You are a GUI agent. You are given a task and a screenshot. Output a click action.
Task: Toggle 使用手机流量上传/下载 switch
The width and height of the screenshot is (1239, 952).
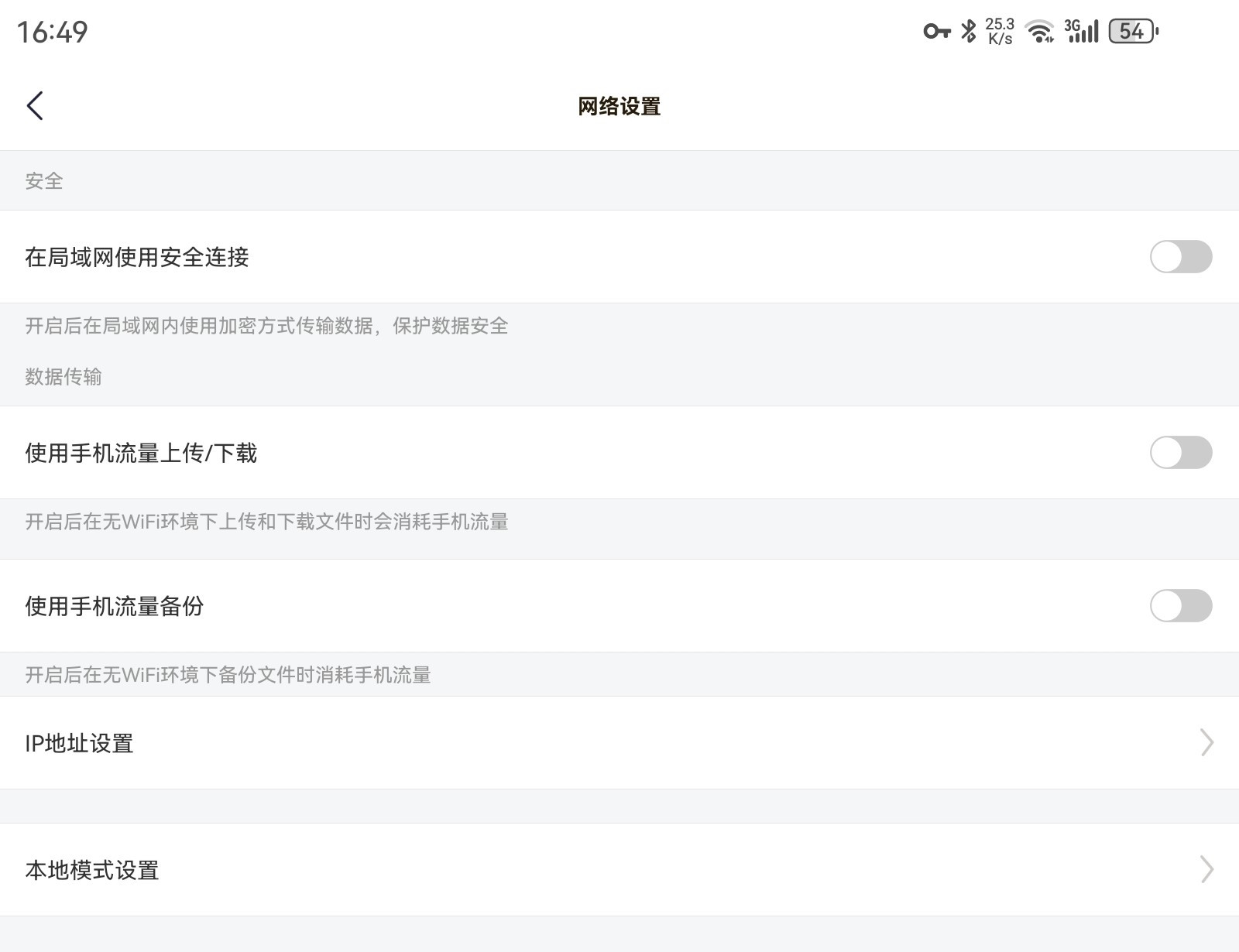(1180, 453)
